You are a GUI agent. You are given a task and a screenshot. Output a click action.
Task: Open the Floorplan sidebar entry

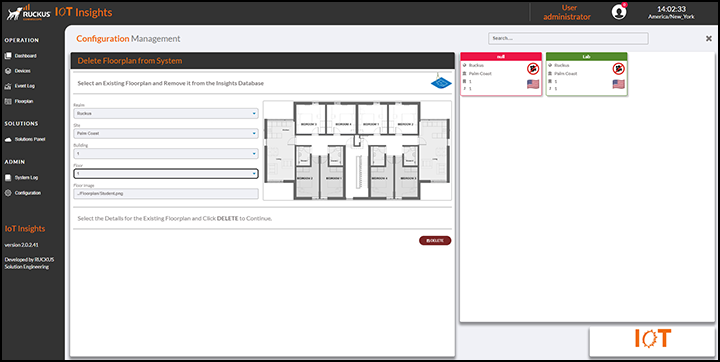click(24, 101)
